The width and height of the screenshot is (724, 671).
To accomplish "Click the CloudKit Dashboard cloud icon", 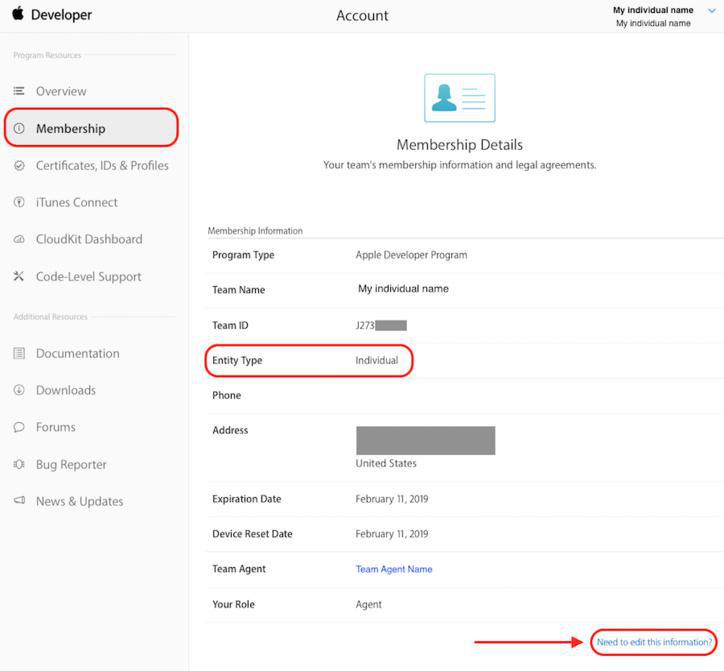I will click(x=19, y=240).
